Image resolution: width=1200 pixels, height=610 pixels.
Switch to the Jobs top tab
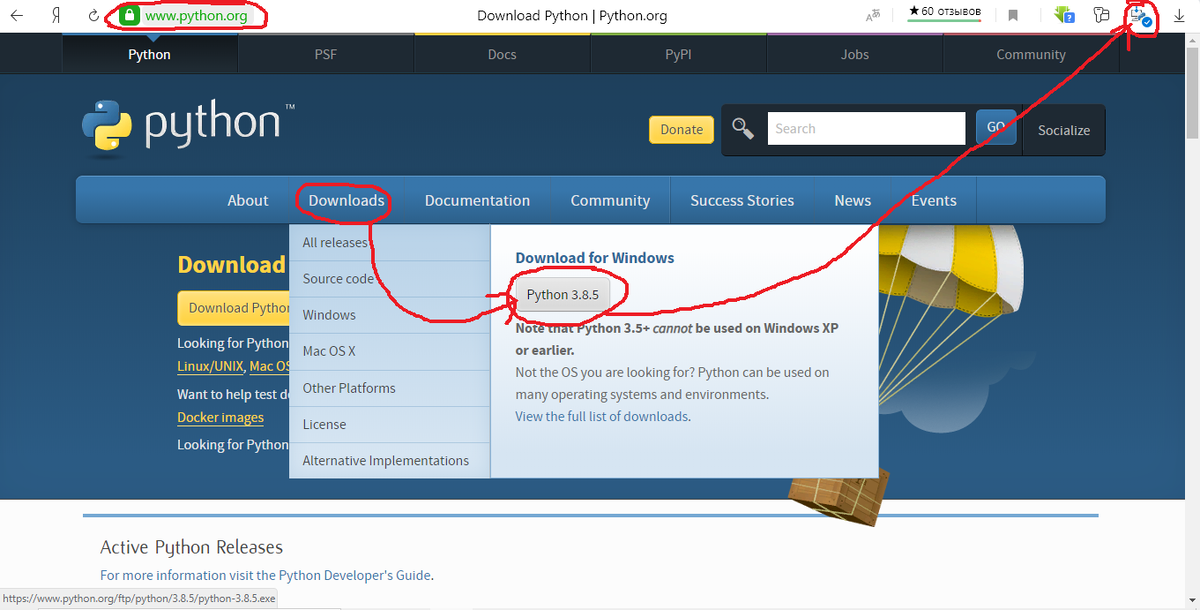(855, 54)
